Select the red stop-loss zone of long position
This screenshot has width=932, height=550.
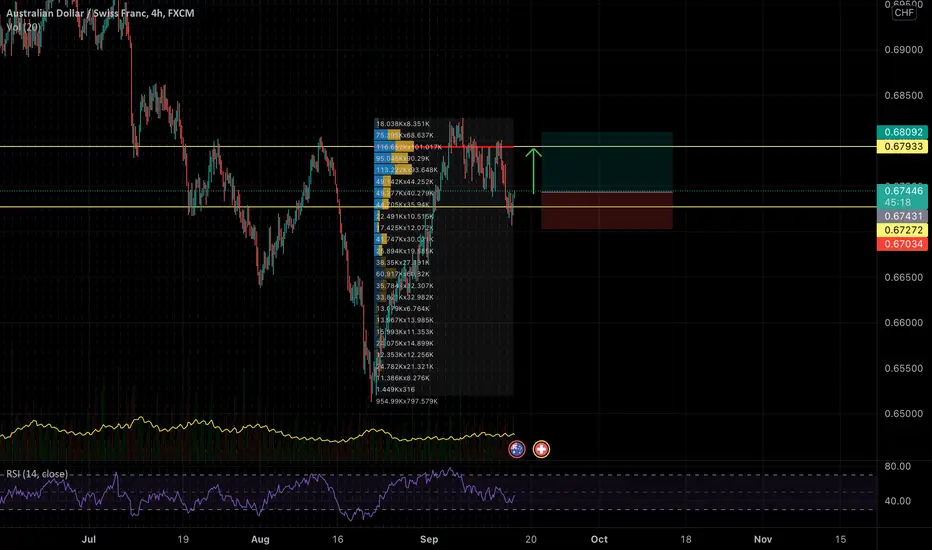coord(607,210)
